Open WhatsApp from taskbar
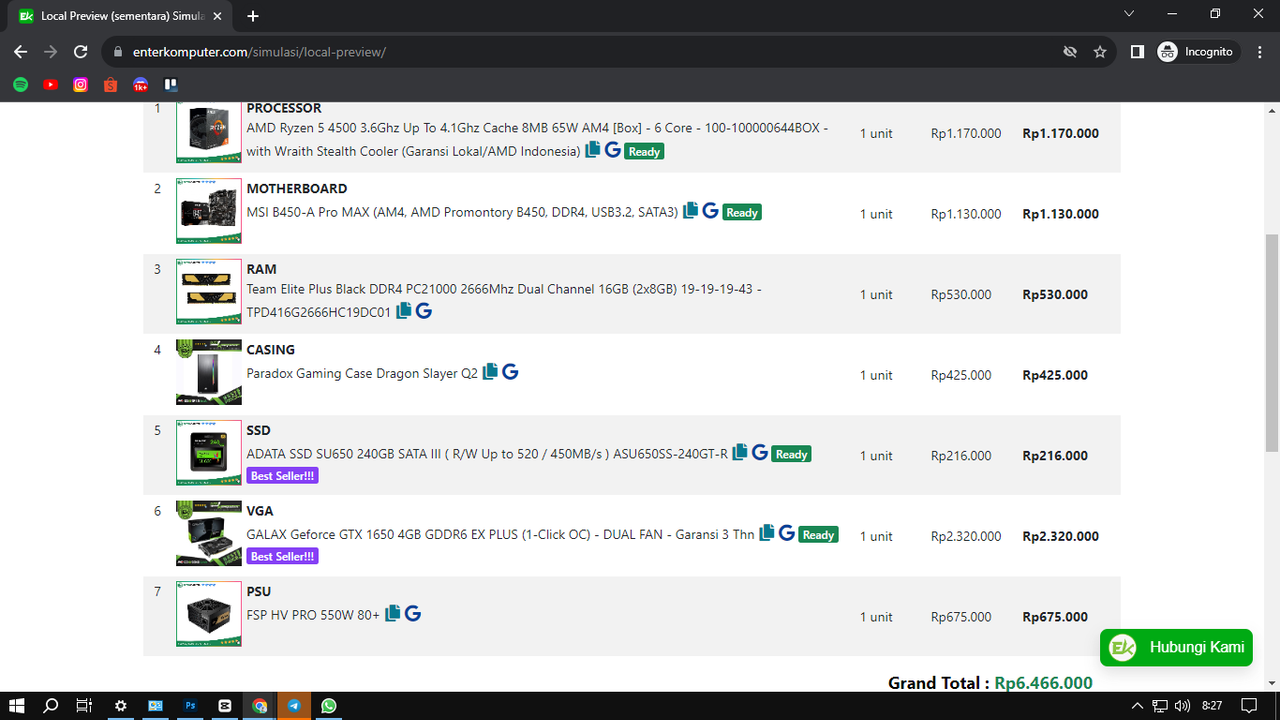The width and height of the screenshot is (1280, 720). [x=329, y=705]
